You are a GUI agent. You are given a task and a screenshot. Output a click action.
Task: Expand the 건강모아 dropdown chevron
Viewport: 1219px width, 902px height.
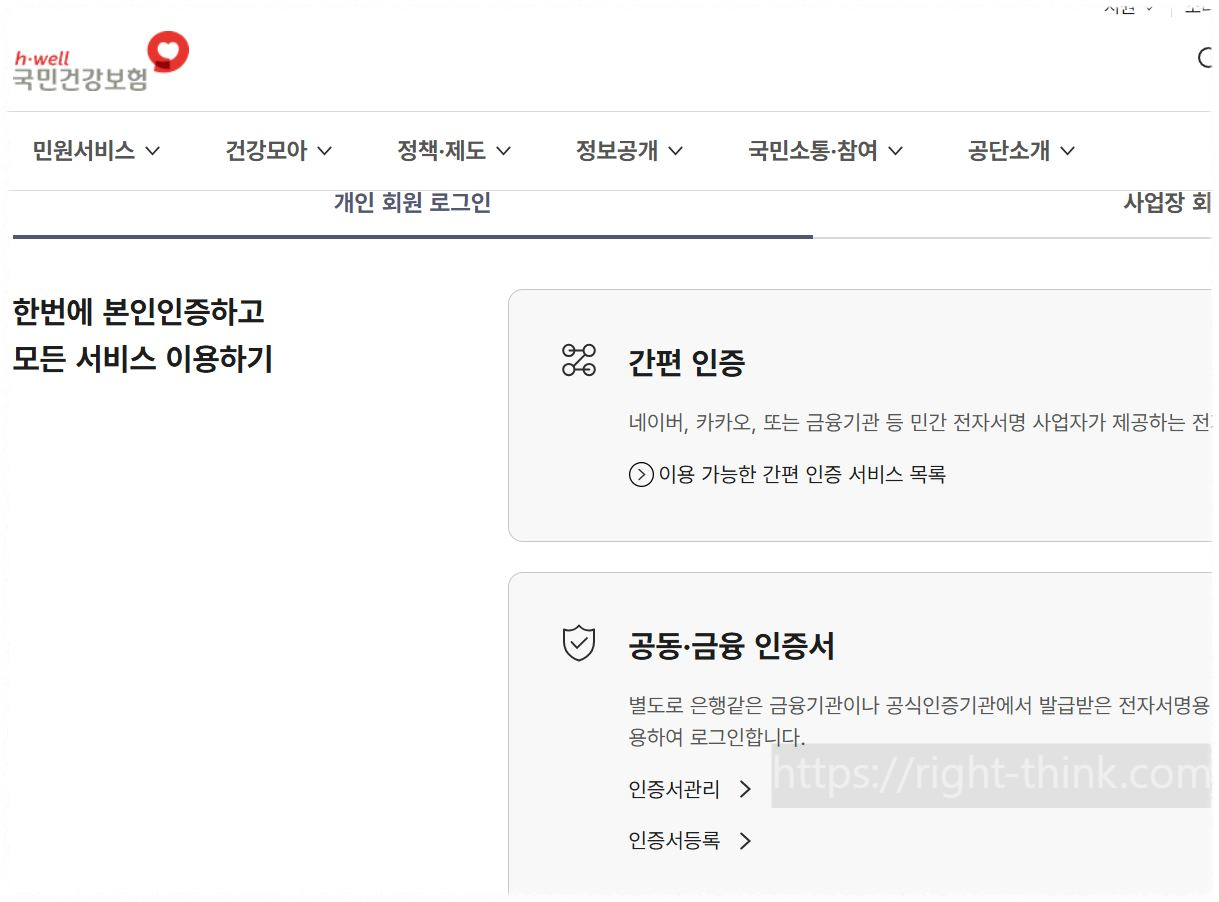click(x=324, y=151)
